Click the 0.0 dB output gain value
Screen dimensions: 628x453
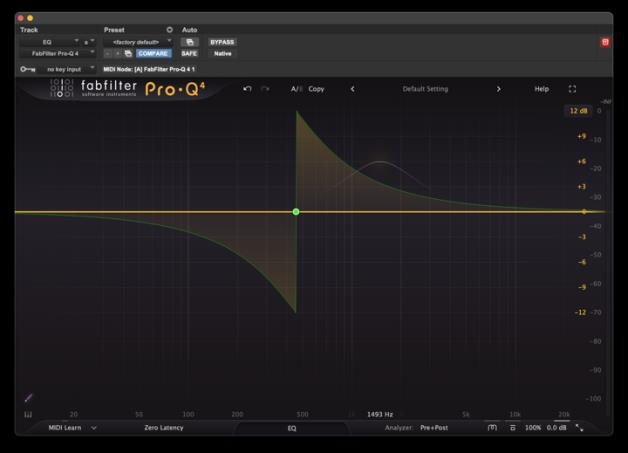pyautogui.click(x=556, y=428)
